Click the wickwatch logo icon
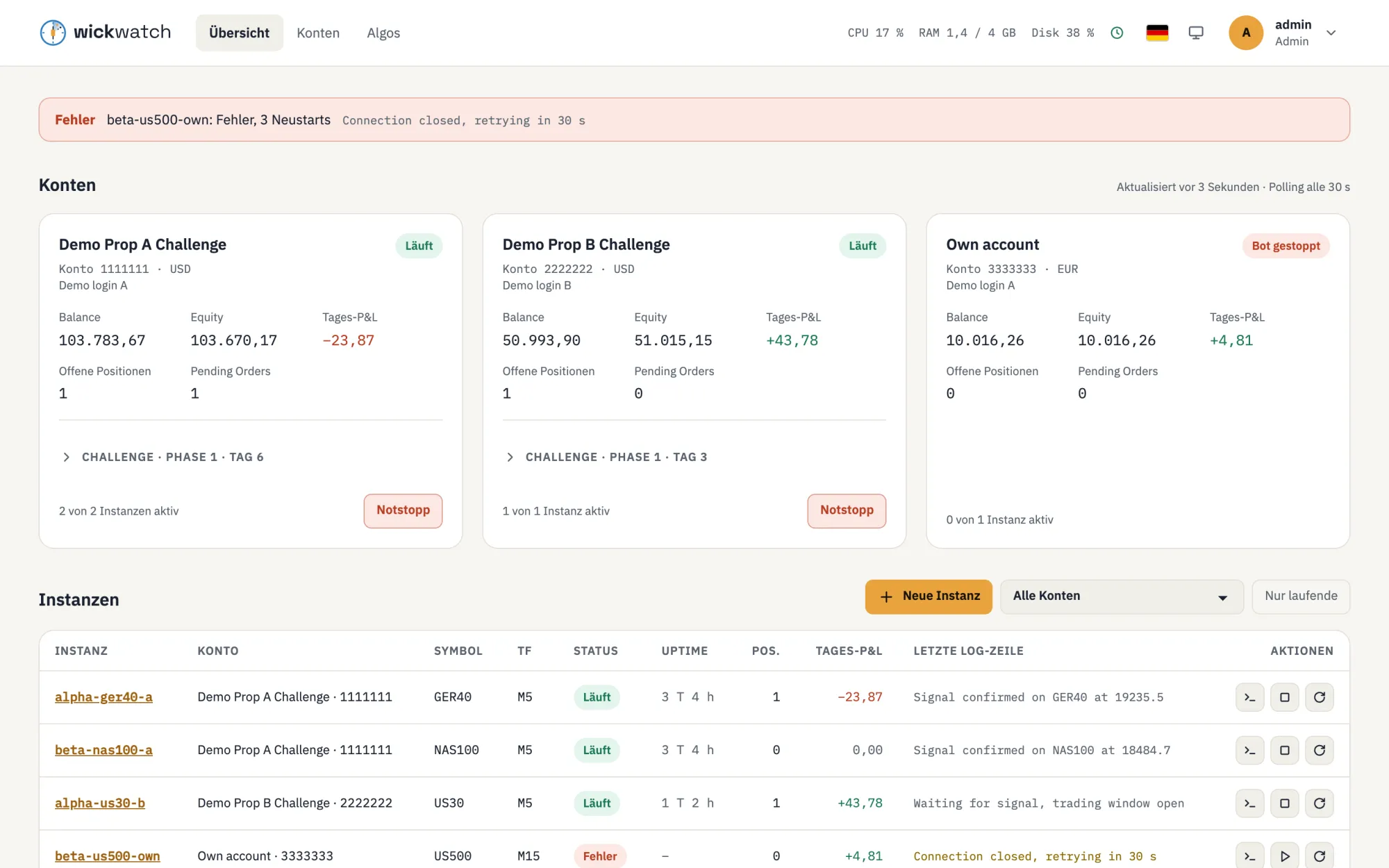1389x868 pixels. tap(53, 33)
